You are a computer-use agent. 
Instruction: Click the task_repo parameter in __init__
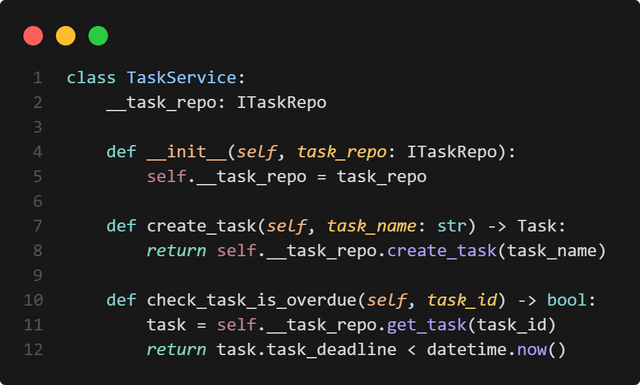click(x=342, y=152)
